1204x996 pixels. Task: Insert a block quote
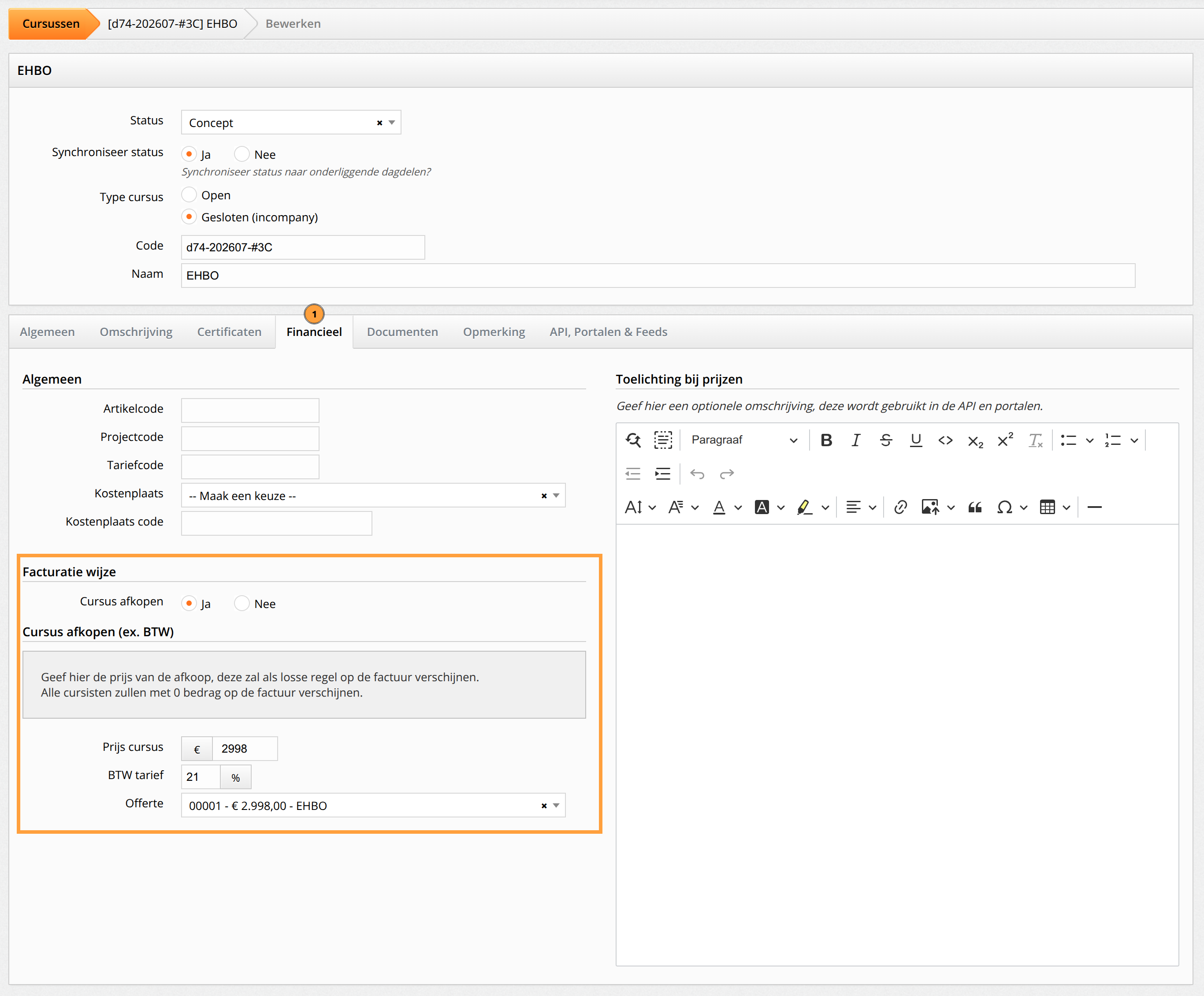(x=975, y=507)
